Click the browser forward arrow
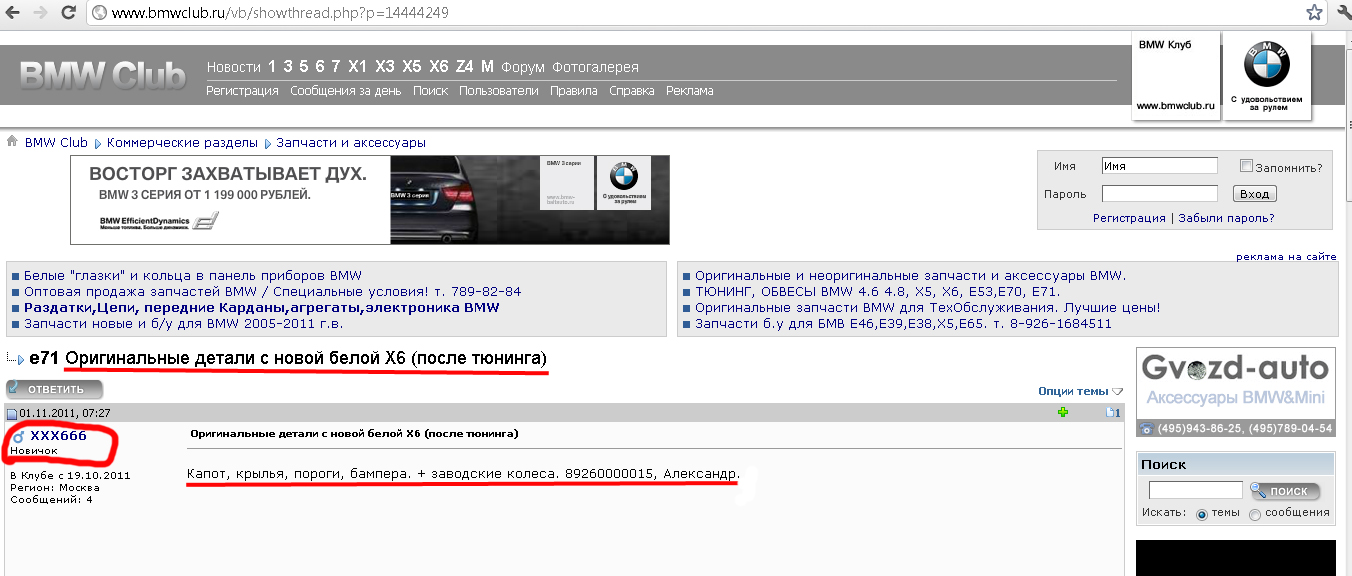This screenshot has width=1352, height=576. click(40, 13)
